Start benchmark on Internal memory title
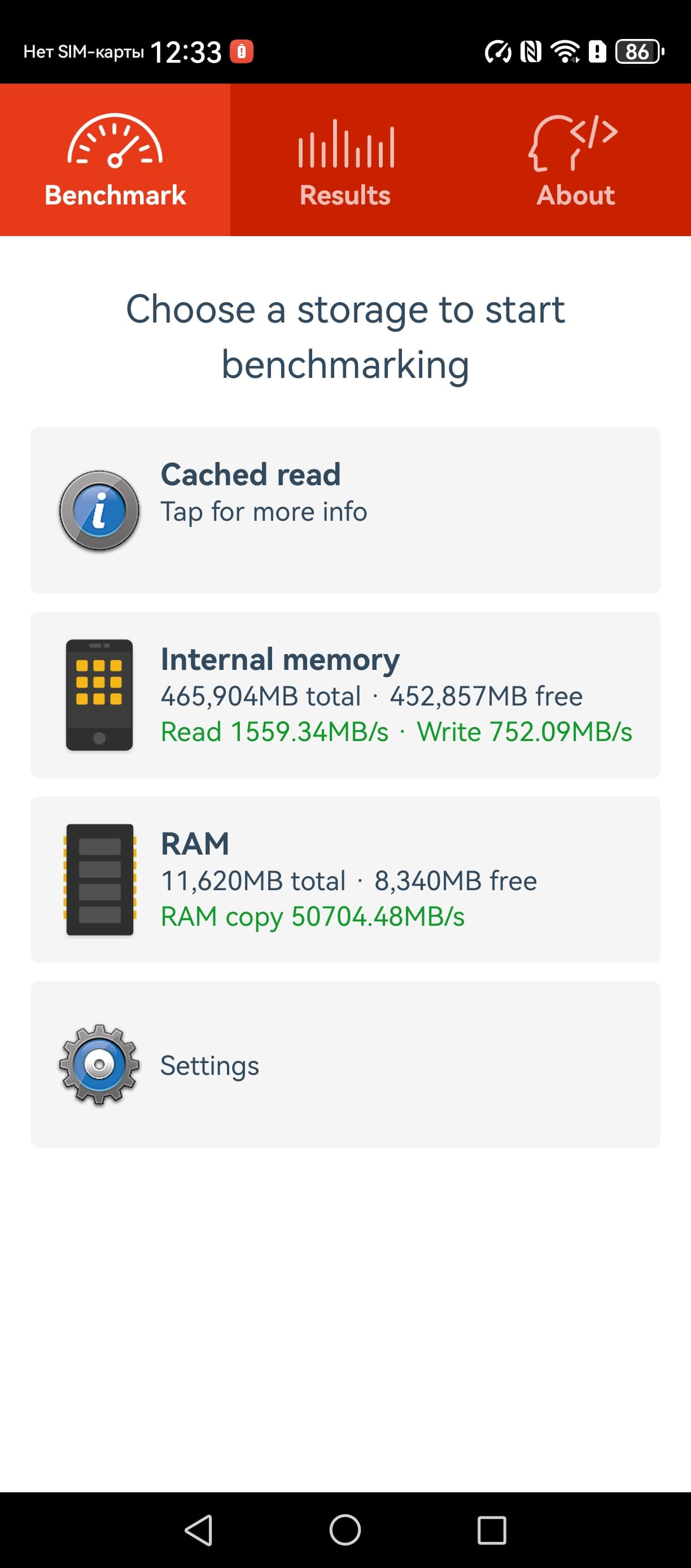Image resolution: width=691 pixels, height=1568 pixels. pyautogui.click(x=280, y=659)
